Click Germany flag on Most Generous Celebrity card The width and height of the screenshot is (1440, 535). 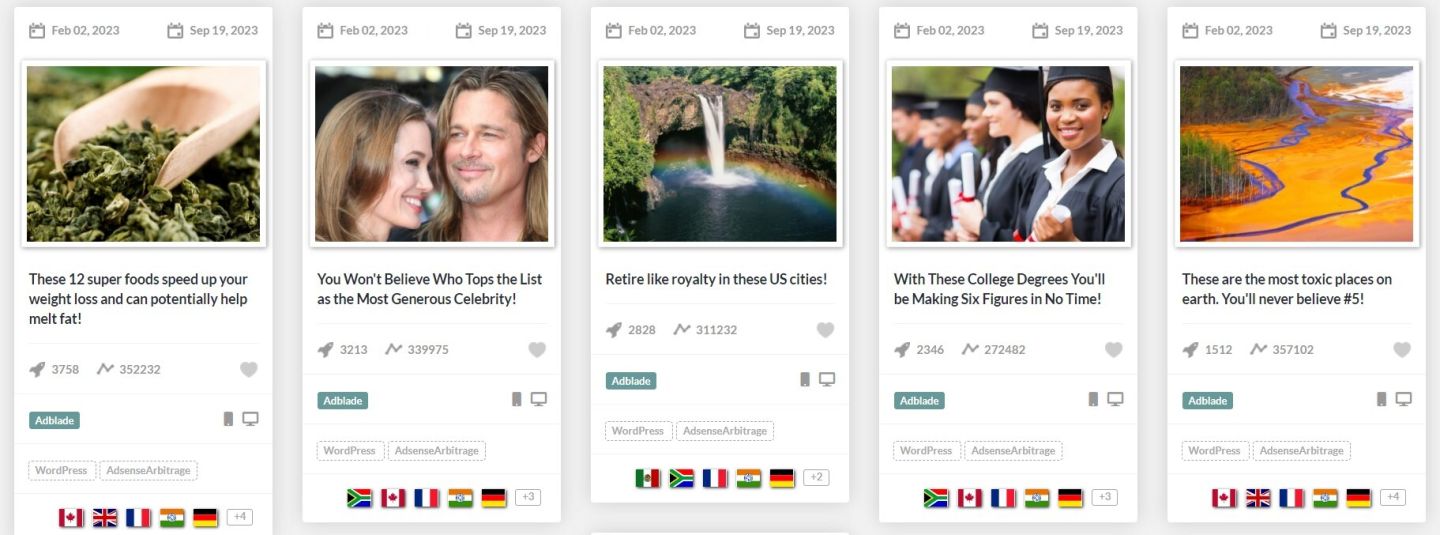pos(494,498)
